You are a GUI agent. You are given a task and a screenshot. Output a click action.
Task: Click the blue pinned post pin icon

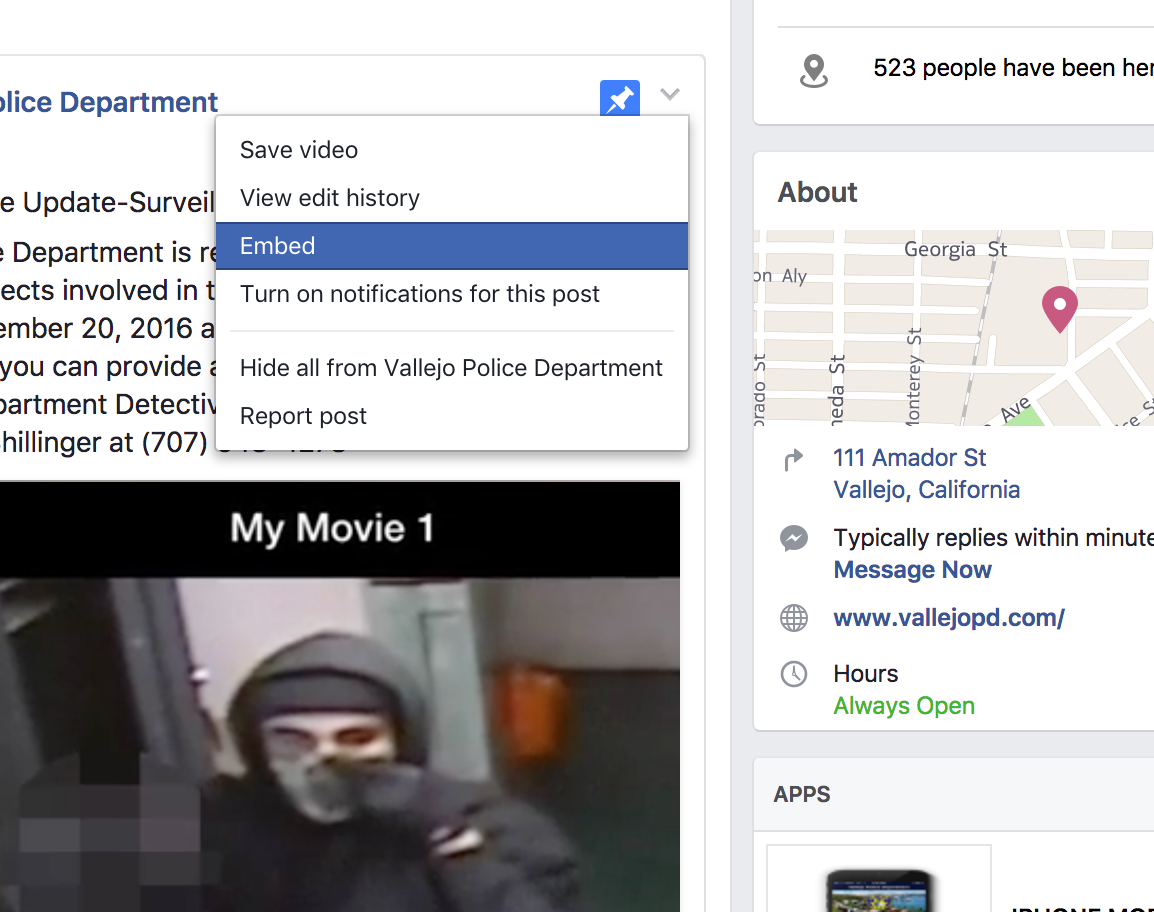[x=620, y=98]
